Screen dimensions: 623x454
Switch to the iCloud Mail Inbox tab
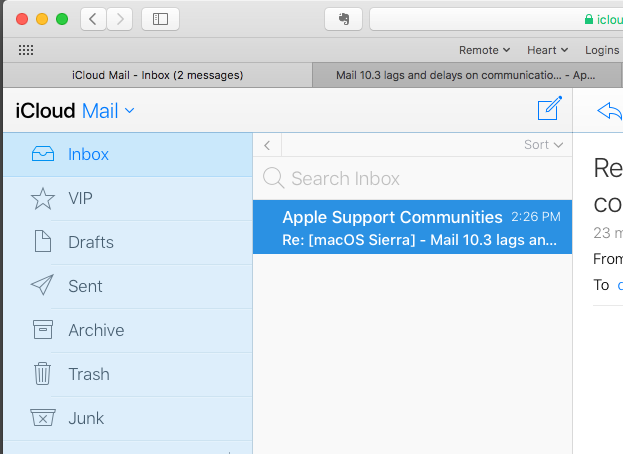click(157, 75)
